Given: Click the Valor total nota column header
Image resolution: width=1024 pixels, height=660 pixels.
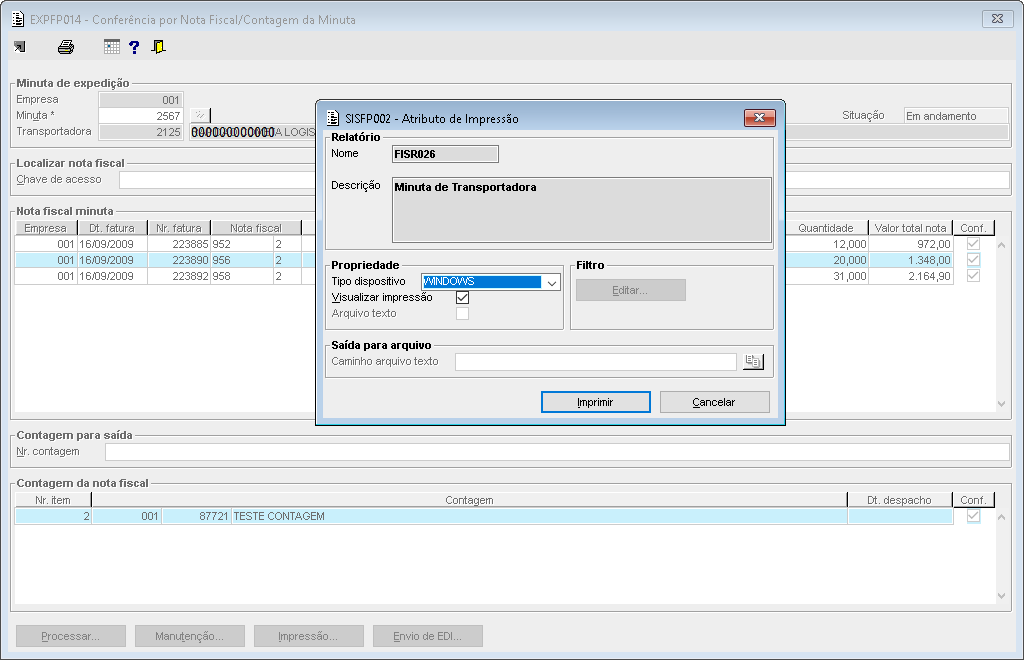Looking at the screenshot, I should [910, 228].
